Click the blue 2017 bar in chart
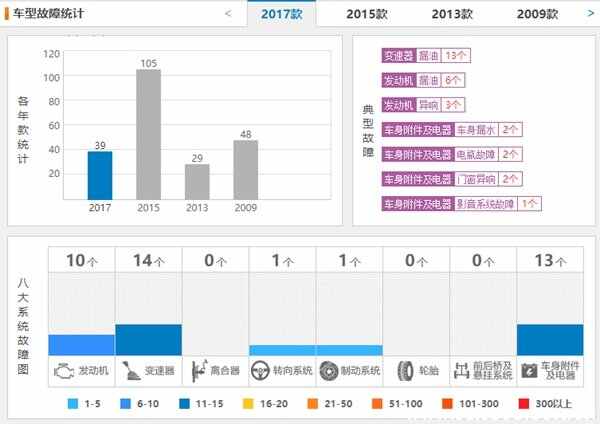The image size is (600, 424). pos(100,175)
